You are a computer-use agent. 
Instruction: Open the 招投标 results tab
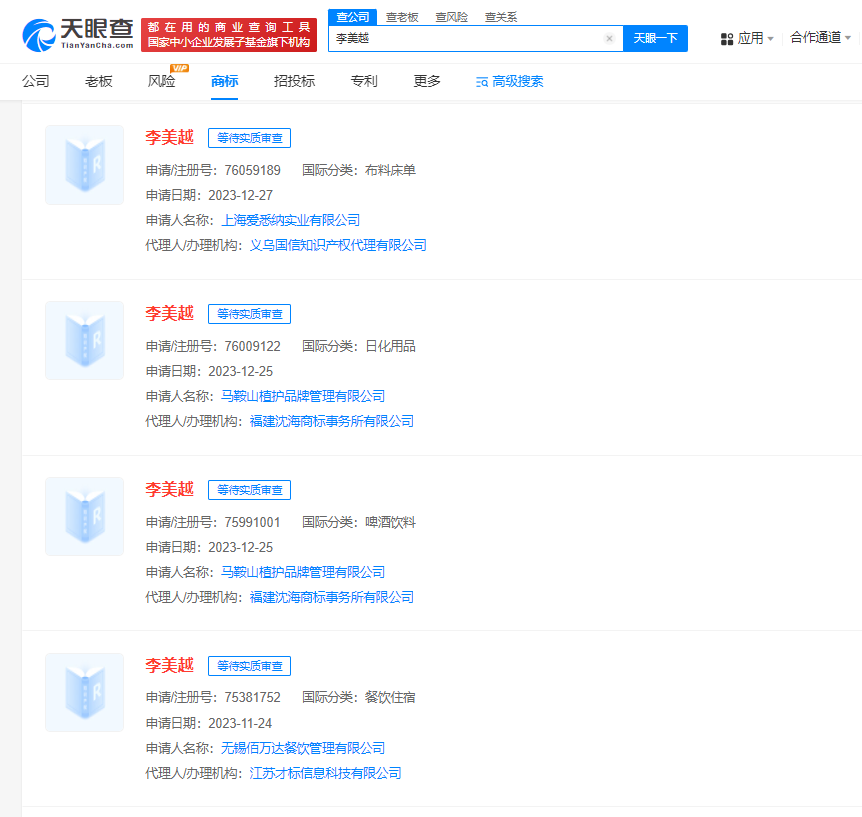[294, 81]
